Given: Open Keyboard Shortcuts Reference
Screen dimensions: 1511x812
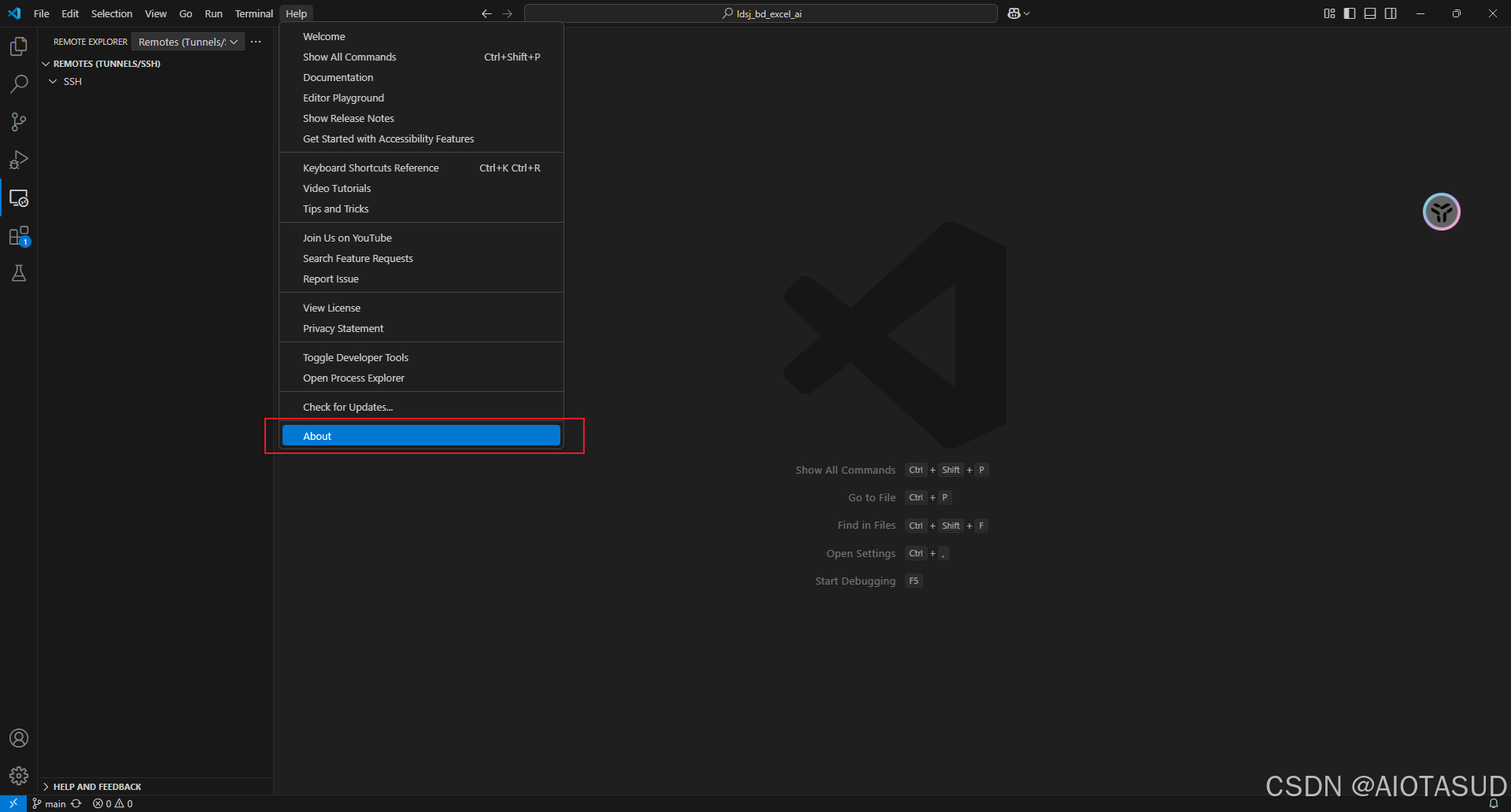Looking at the screenshot, I should pyautogui.click(x=421, y=168).
